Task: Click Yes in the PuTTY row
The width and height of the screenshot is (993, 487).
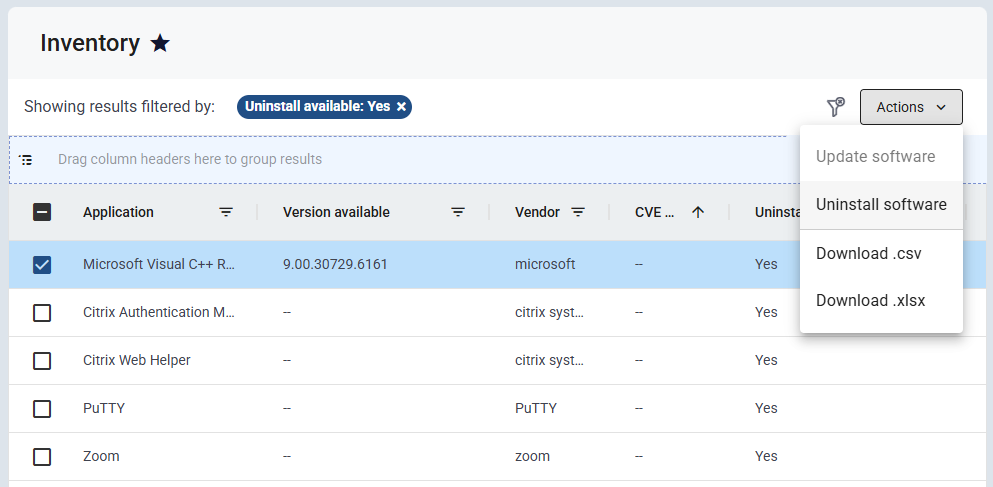Action: coord(766,408)
